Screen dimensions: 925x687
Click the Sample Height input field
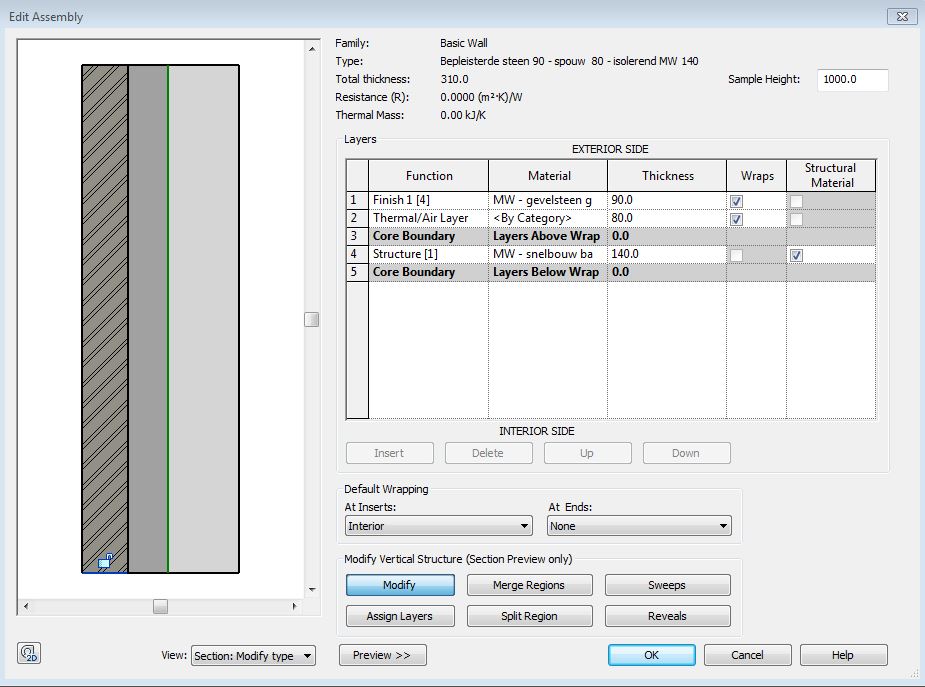click(852, 80)
